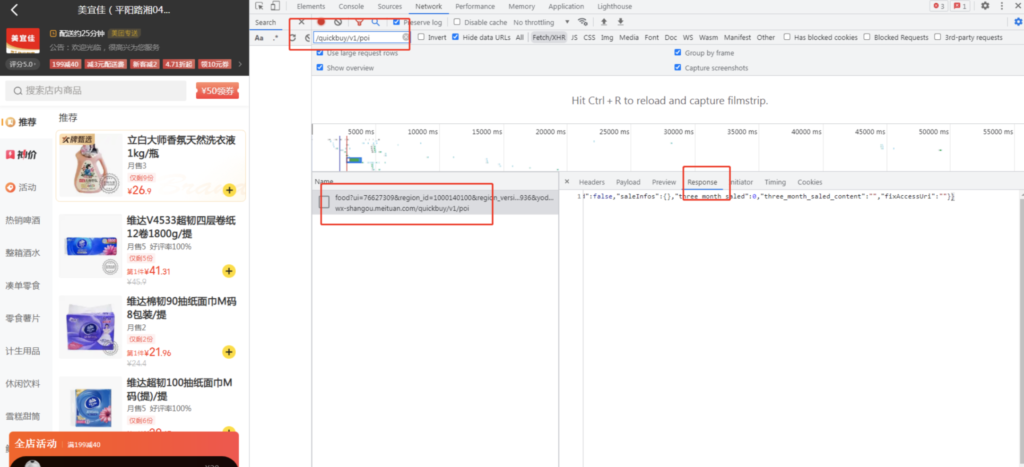
Task: Go back with the store page arrow
Action: click(x=14, y=11)
